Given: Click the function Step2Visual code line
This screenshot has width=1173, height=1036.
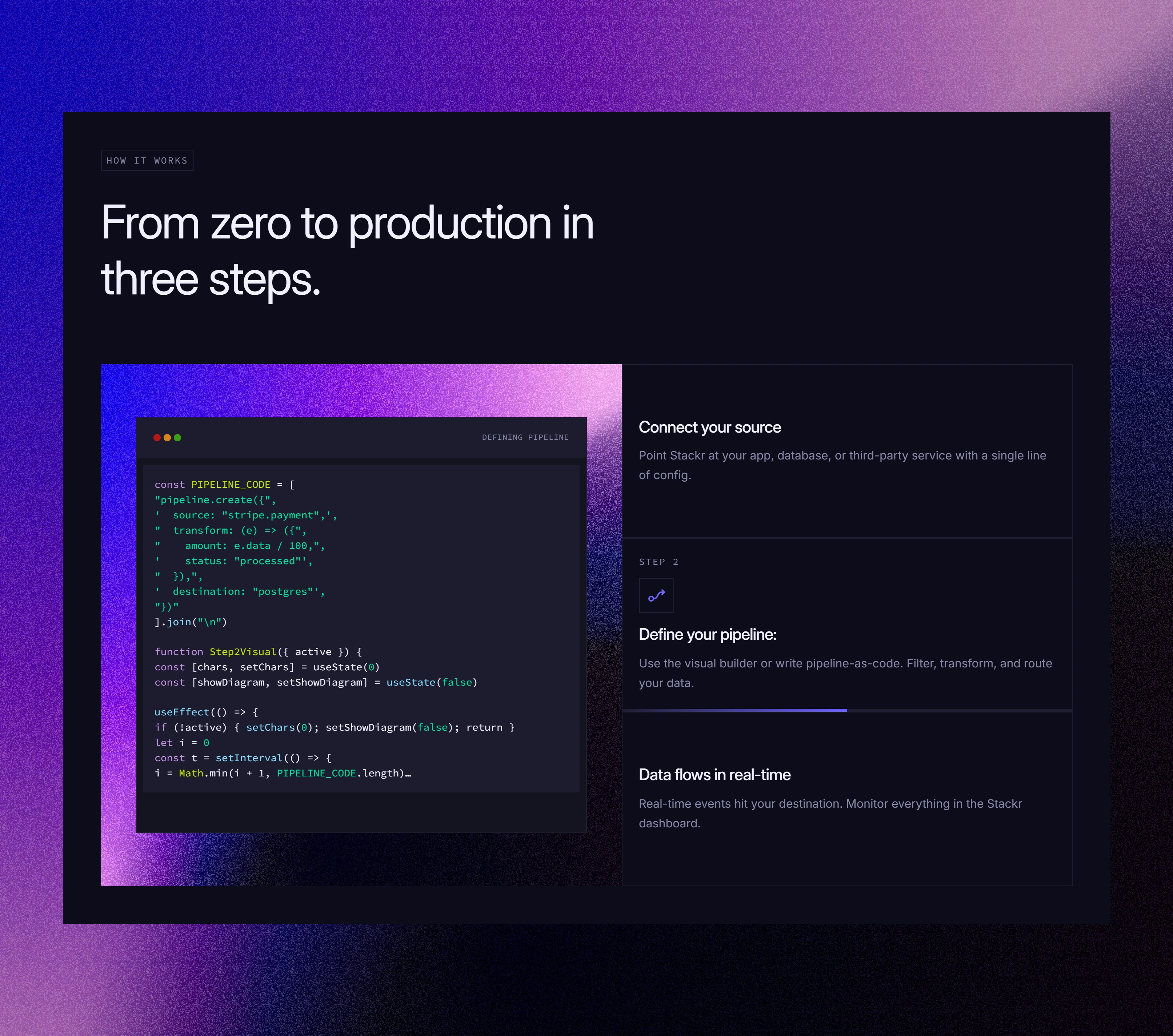Looking at the screenshot, I should [x=258, y=652].
